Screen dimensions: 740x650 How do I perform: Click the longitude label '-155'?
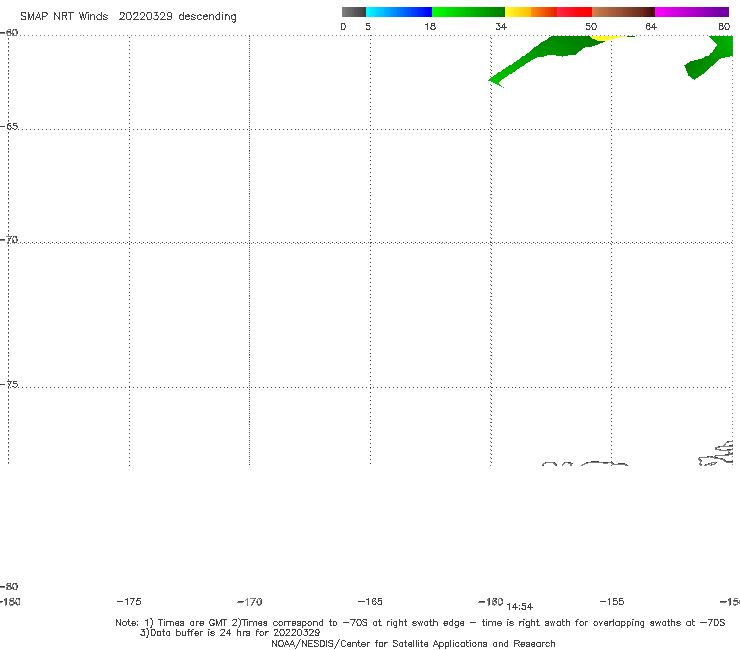pos(612,601)
